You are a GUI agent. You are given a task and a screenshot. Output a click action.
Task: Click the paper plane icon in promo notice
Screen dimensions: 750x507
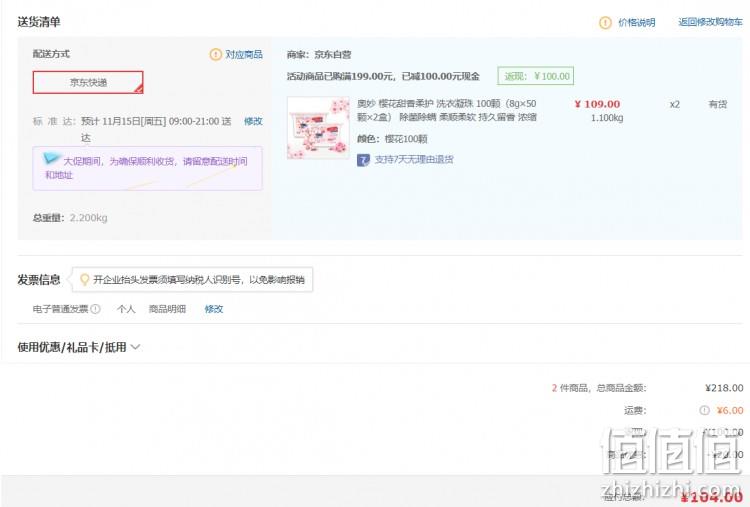[51, 158]
